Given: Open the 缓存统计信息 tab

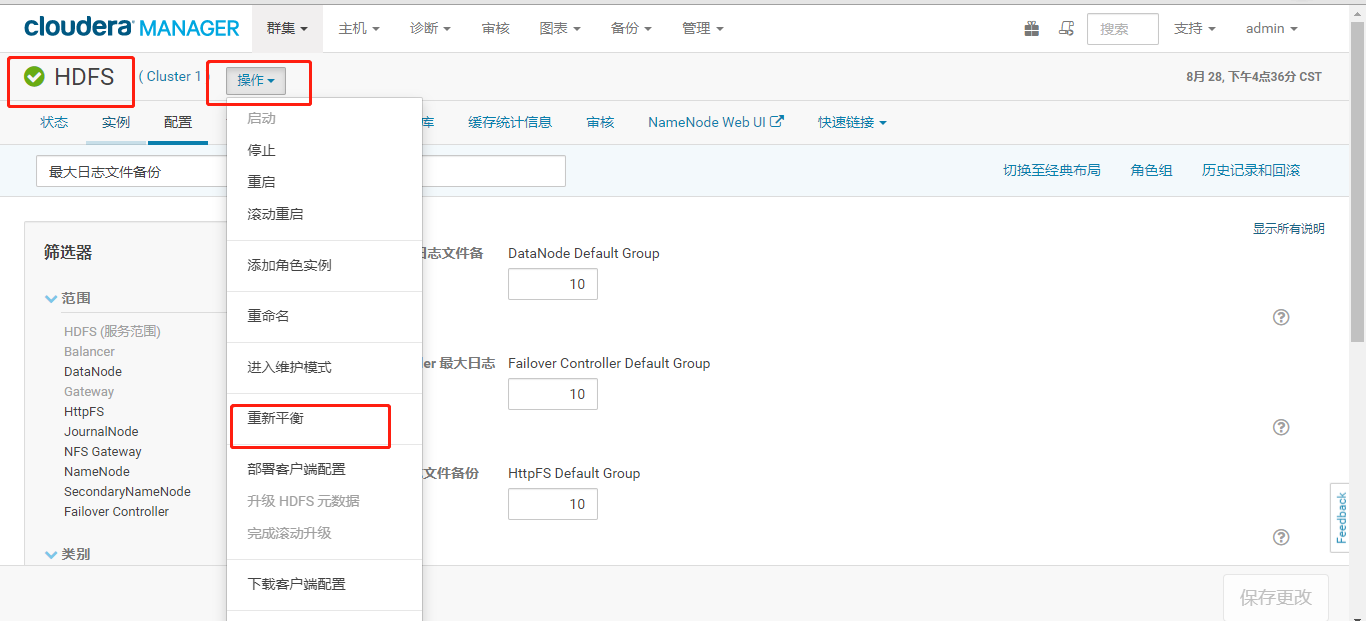Looking at the screenshot, I should coord(510,122).
